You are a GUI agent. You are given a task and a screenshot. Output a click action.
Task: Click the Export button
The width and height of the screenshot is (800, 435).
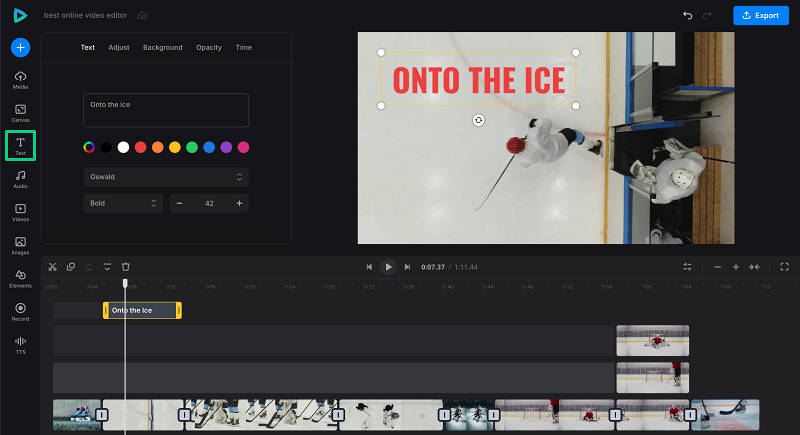click(761, 15)
